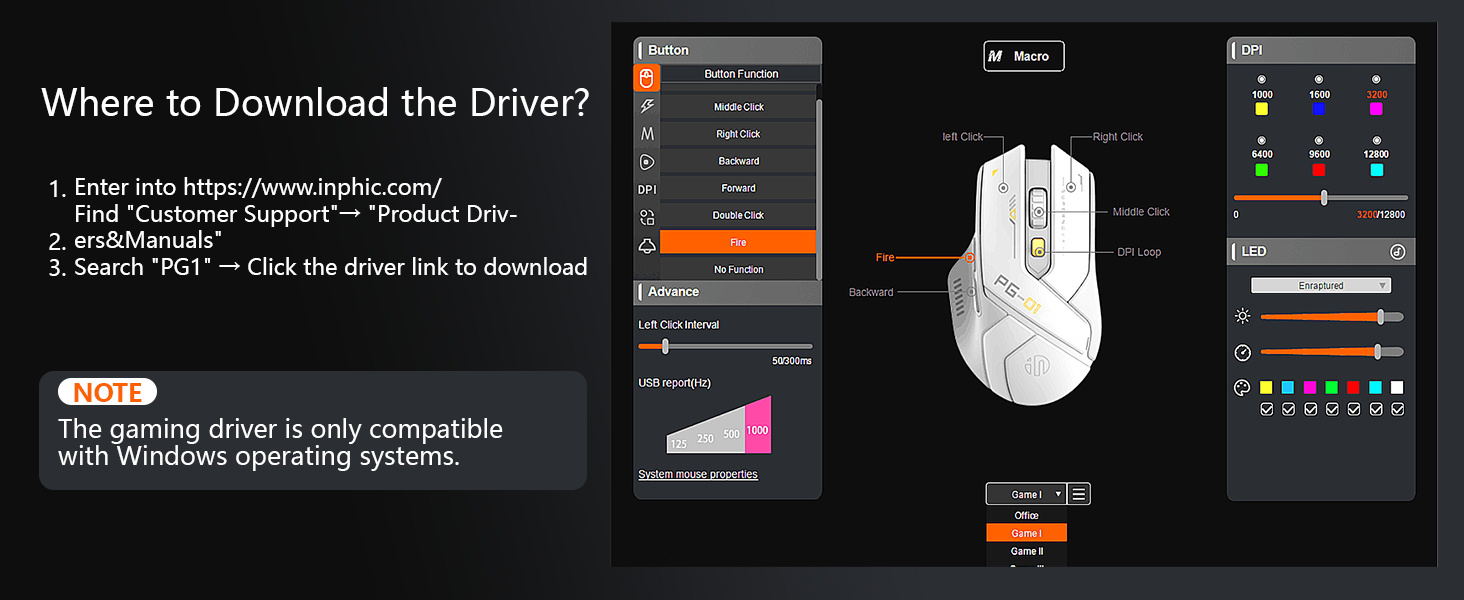1464x600 pixels.
Task: Open the media playback sidebar icon
Action: coord(646,161)
